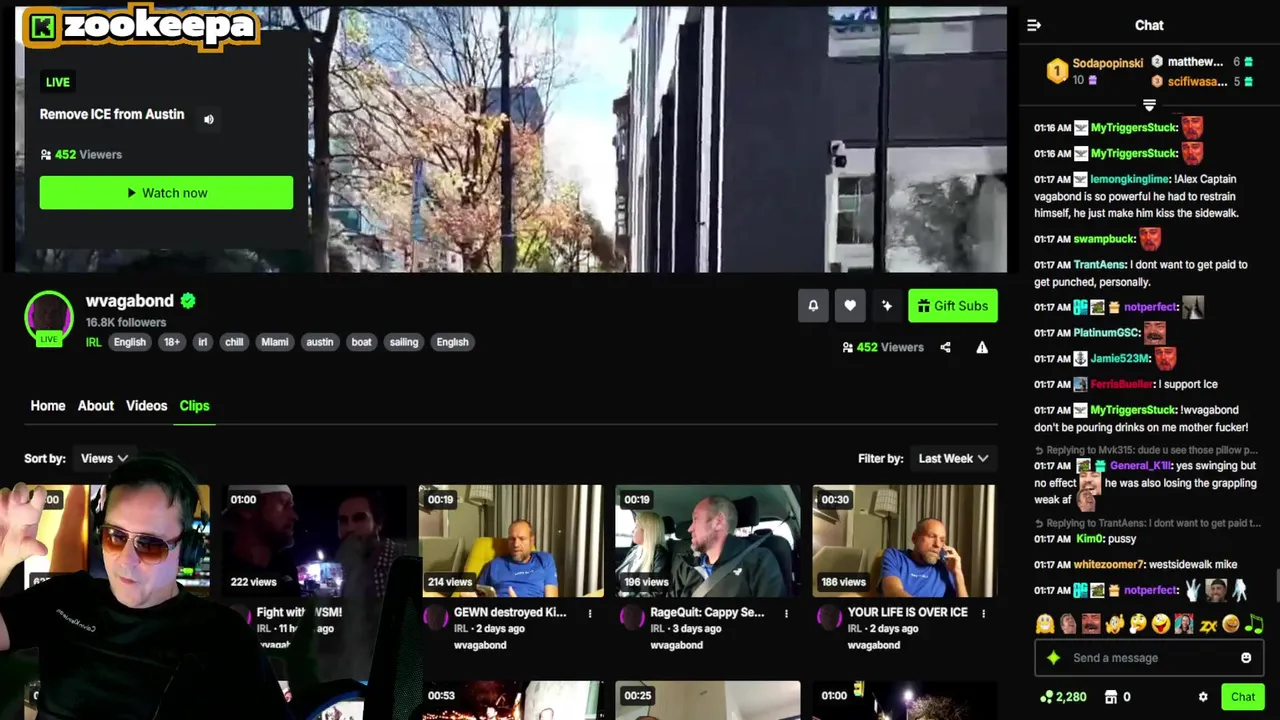The image size is (1280, 720).
Task: Toggle the notification bell for wvagabond
Action: 813,306
